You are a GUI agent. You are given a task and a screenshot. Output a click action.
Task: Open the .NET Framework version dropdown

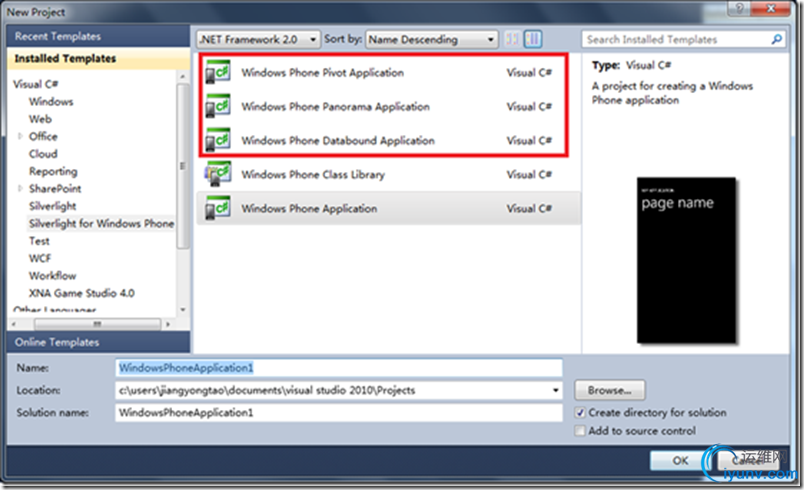click(x=258, y=39)
